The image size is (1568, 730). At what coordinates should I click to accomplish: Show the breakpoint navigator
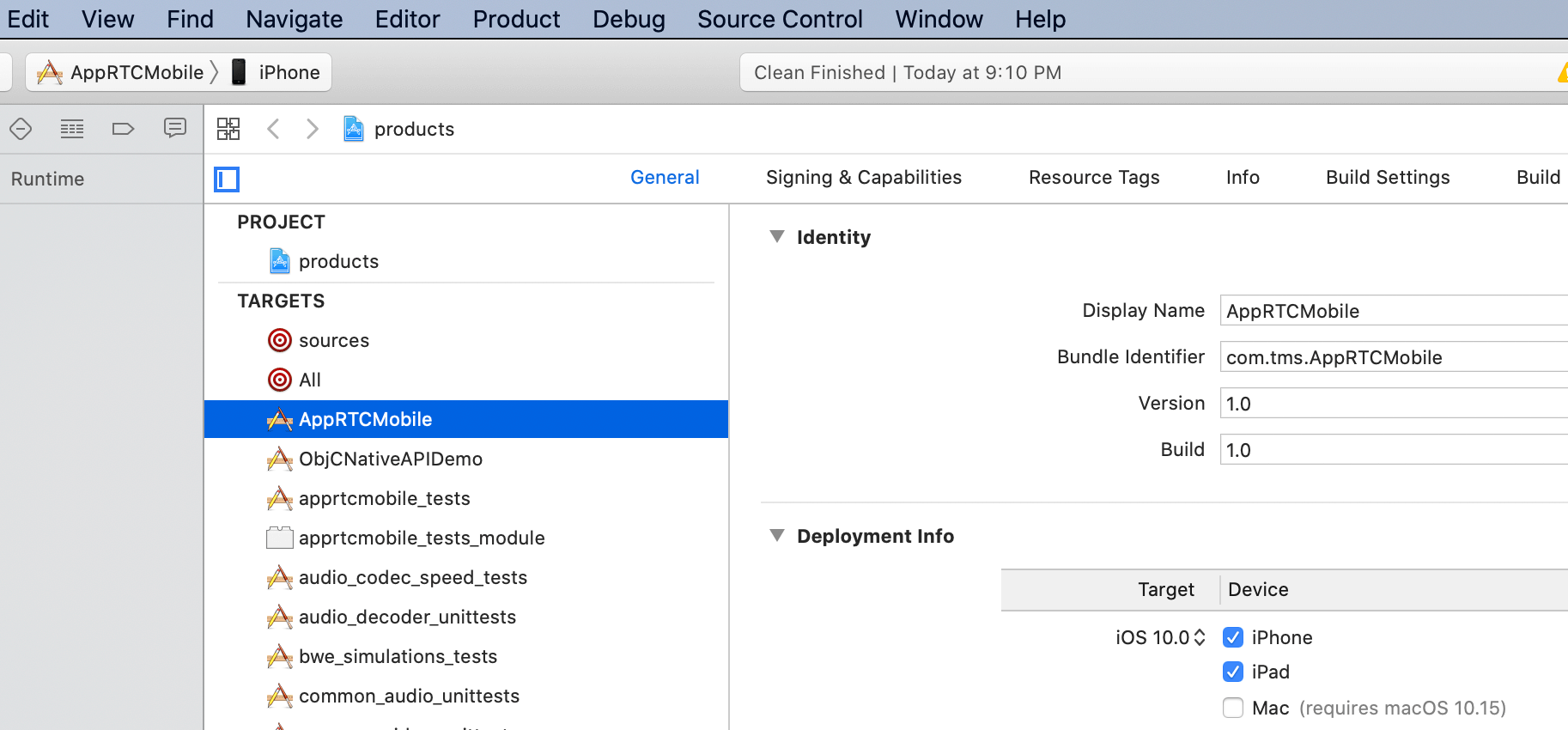pos(123,129)
